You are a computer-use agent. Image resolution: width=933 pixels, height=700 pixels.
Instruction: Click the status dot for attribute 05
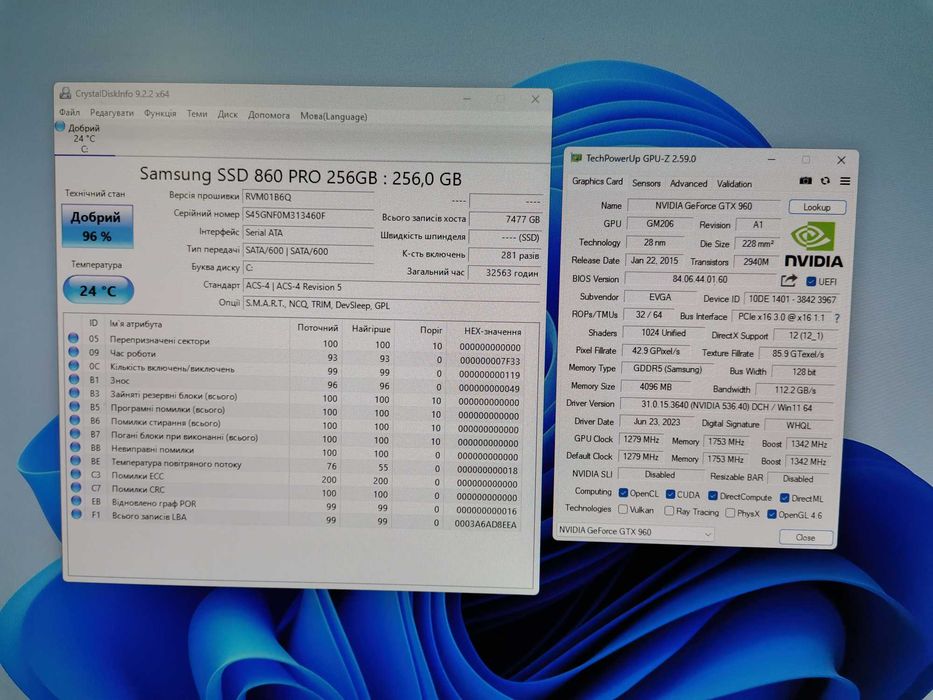[73, 338]
